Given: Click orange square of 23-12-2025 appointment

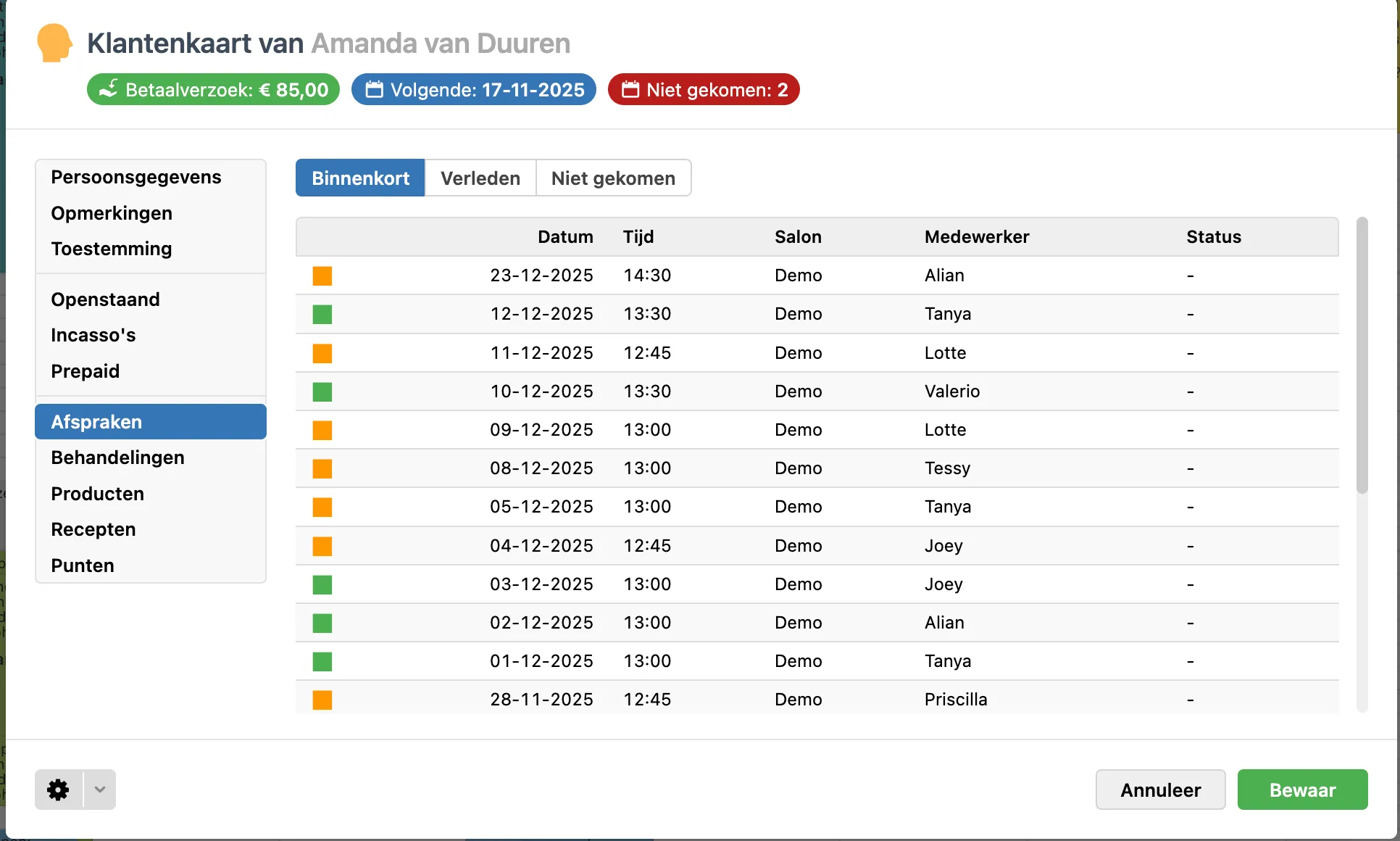Looking at the screenshot, I should [322, 275].
